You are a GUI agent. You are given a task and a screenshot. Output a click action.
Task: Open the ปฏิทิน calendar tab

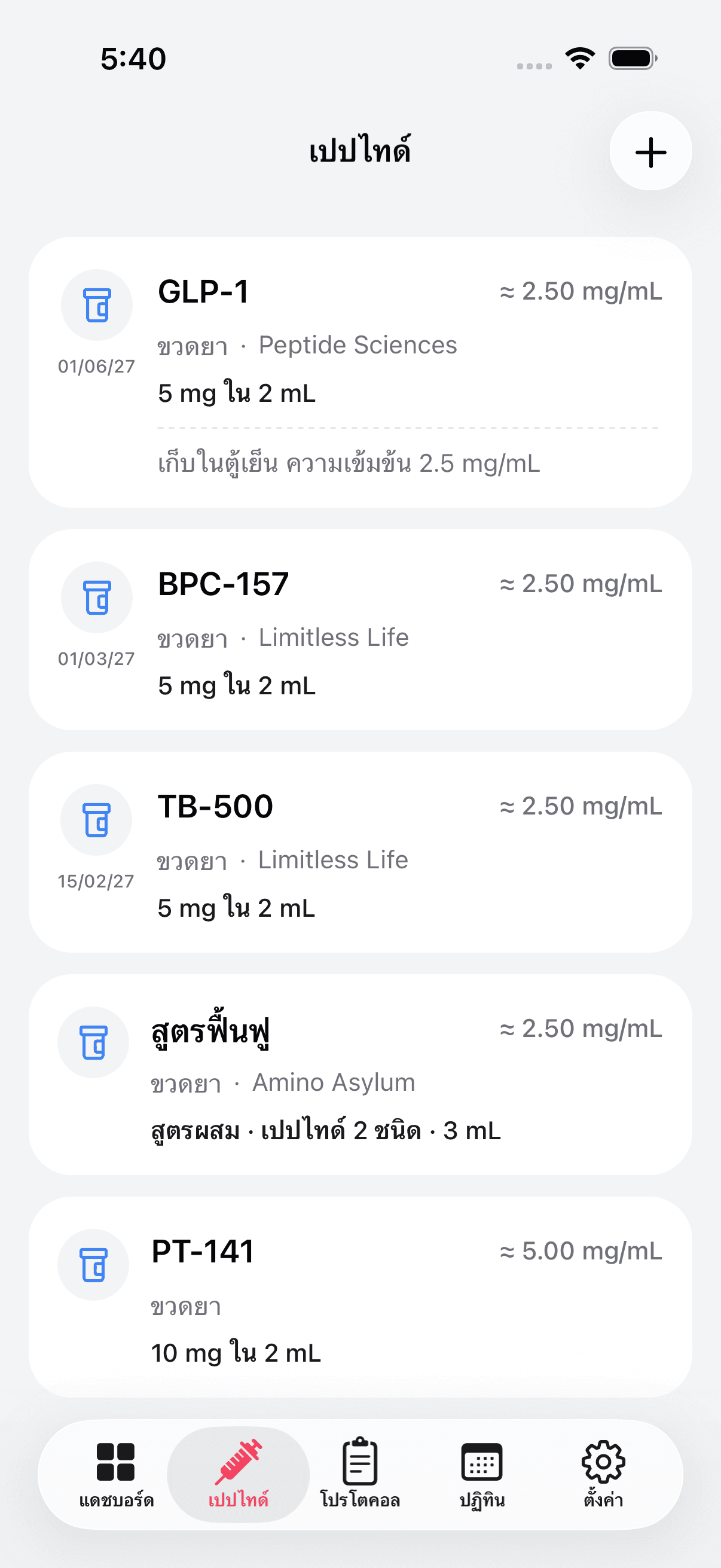pyautogui.click(x=482, y=1474)
